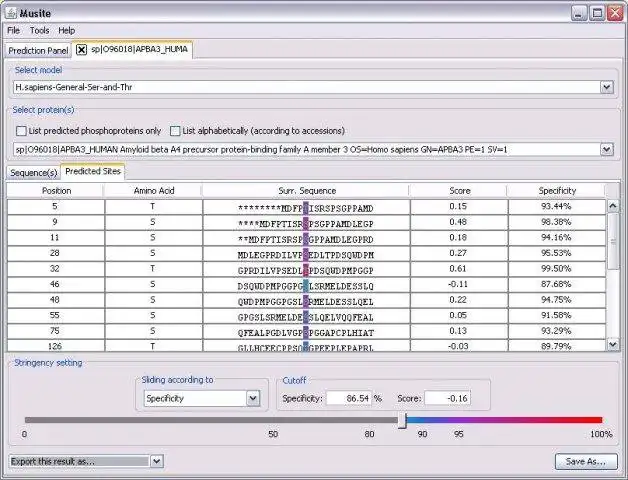Minimize the Musite window
Screen dimensions: 628x480
[x=579, y=13]
